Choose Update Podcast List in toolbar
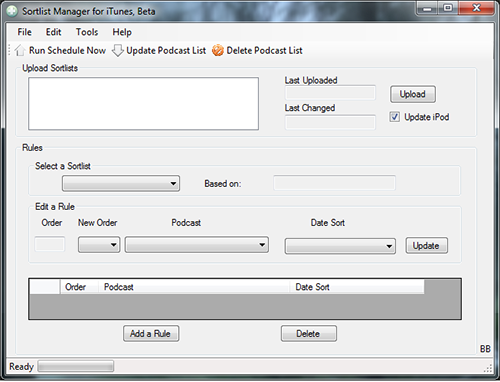This screenshot has height=382, width=500. click(x=166, y=51)
